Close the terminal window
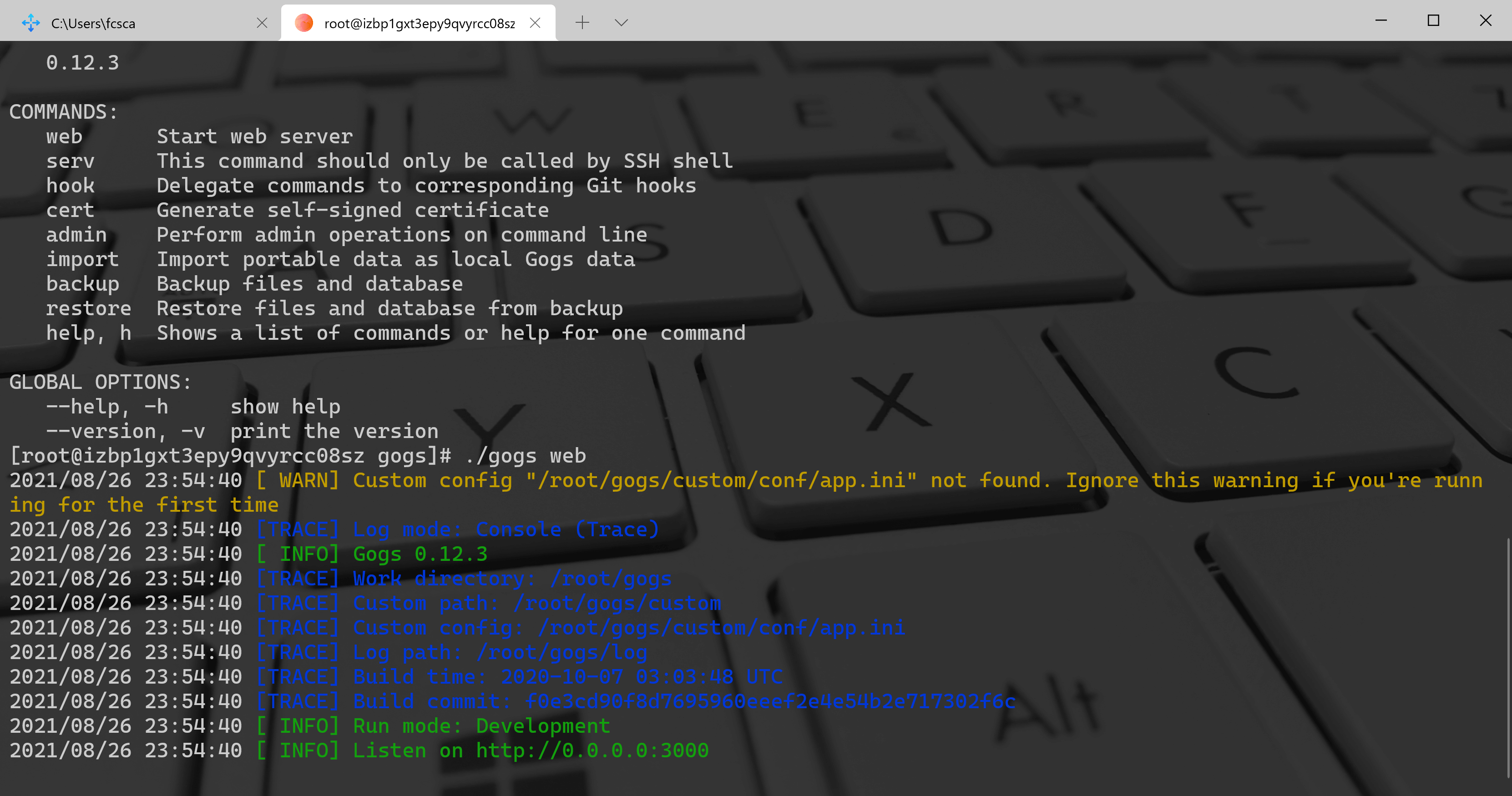This screenshot has height=796, width=1512. 1485,20
